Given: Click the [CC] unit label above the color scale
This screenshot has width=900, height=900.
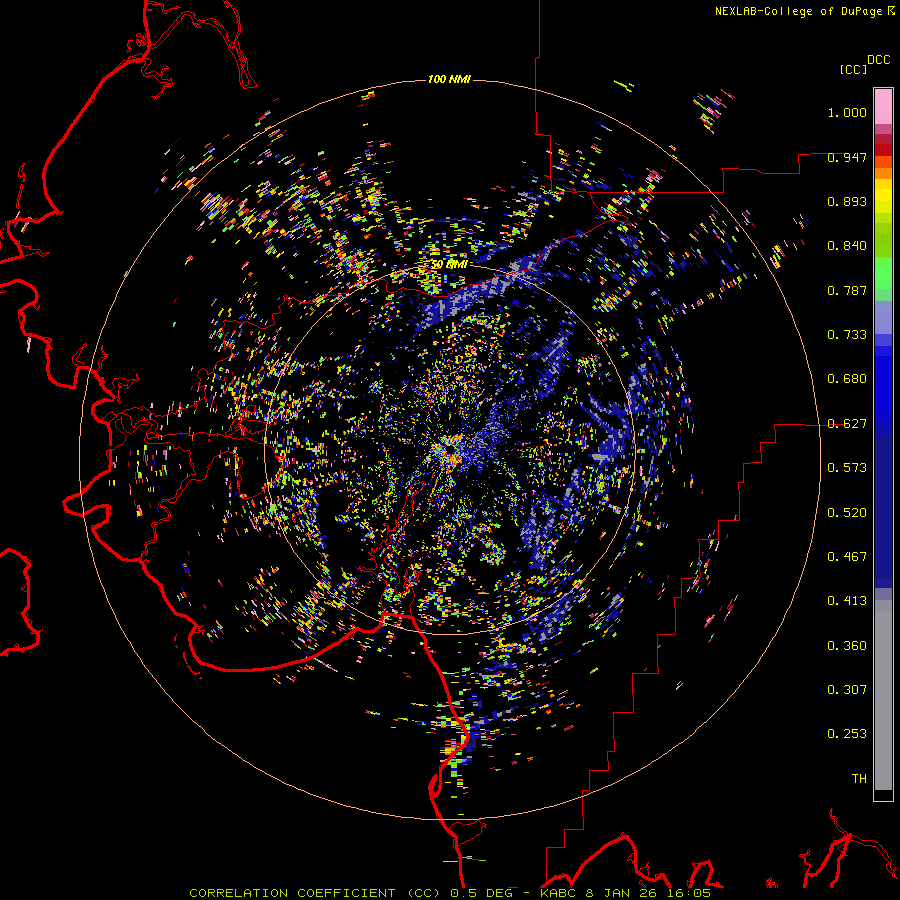Looking at the screenshot, I should (x=853, y=69).
